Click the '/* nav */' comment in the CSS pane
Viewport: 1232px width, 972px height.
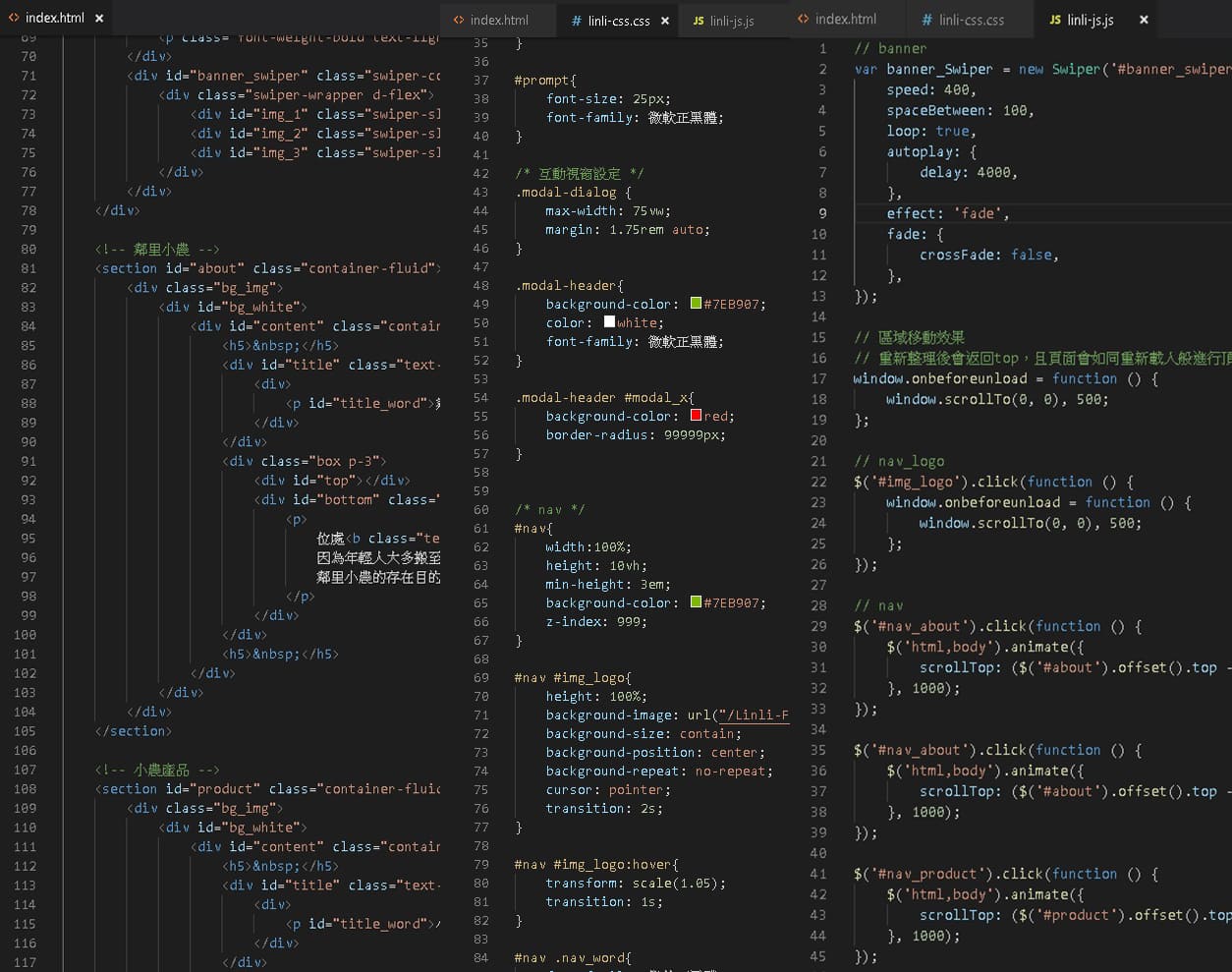pyautogui.click(x=549, y=509)
